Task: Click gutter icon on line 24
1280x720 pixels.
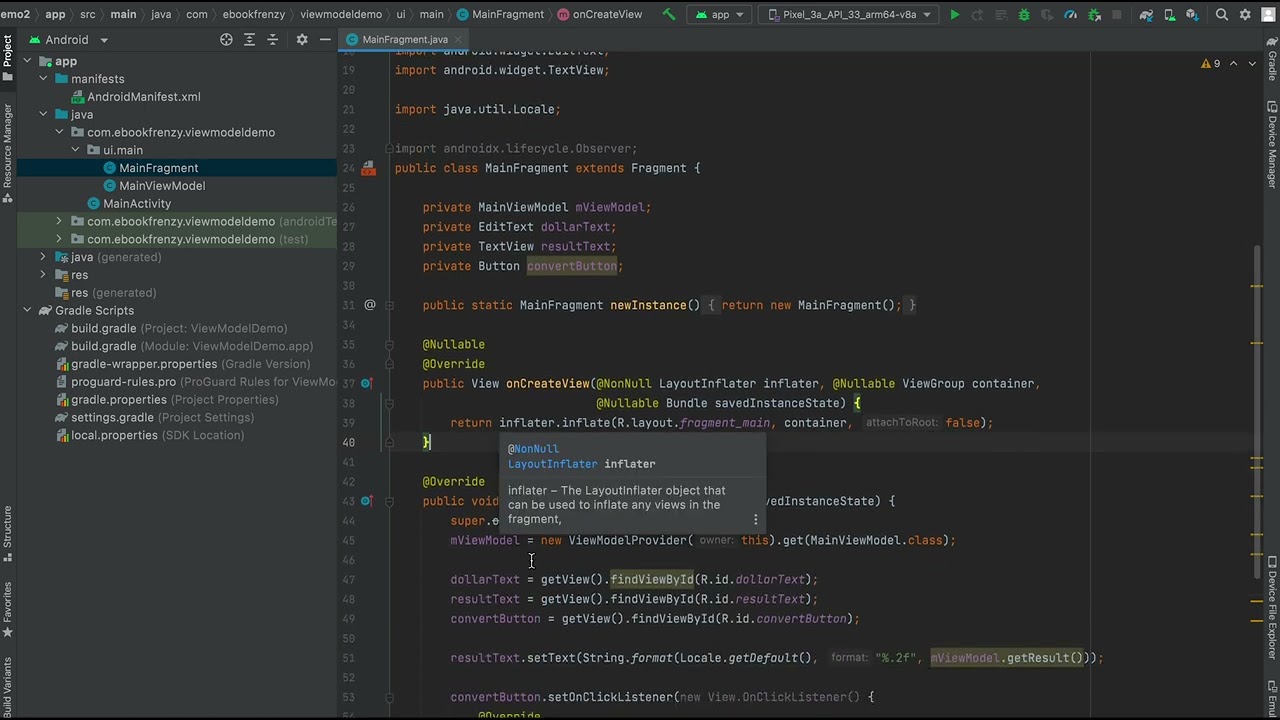Action: coord(368,168)
